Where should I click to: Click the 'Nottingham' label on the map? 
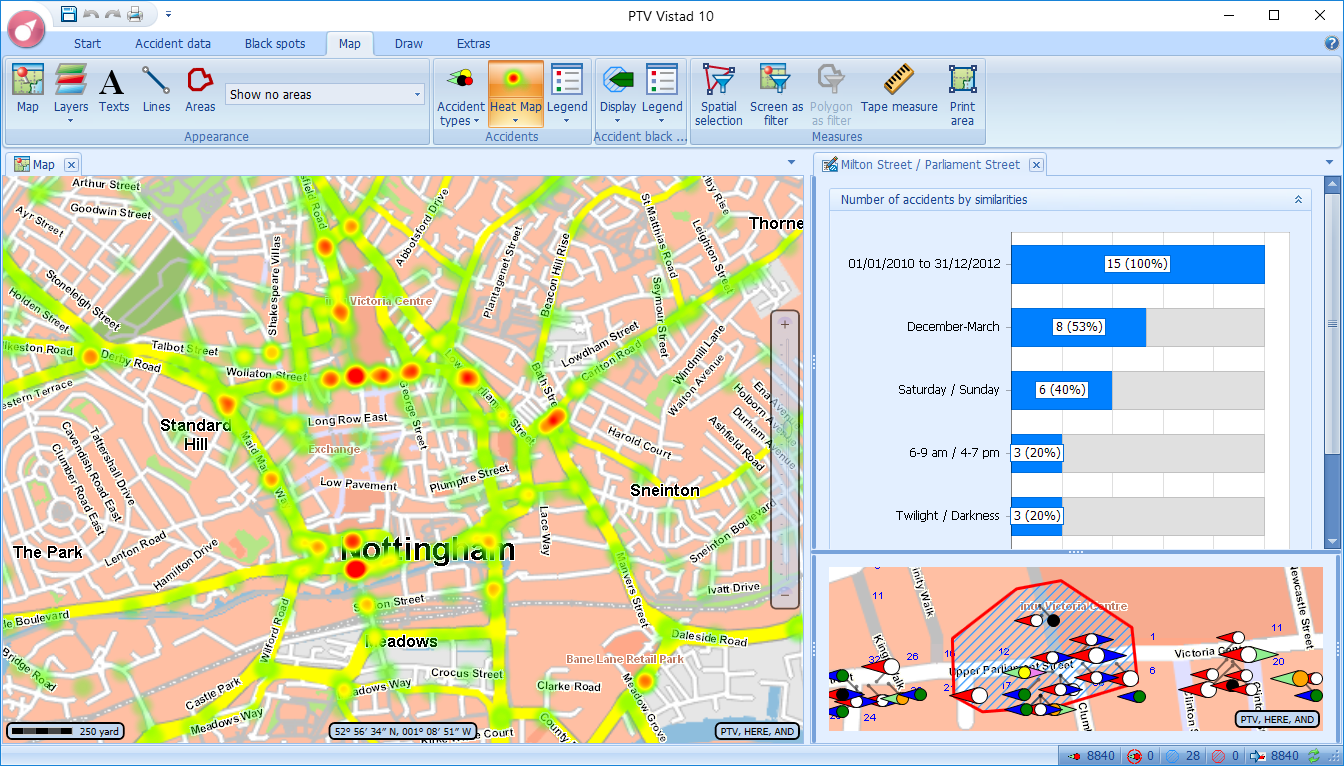click(428, 548)
